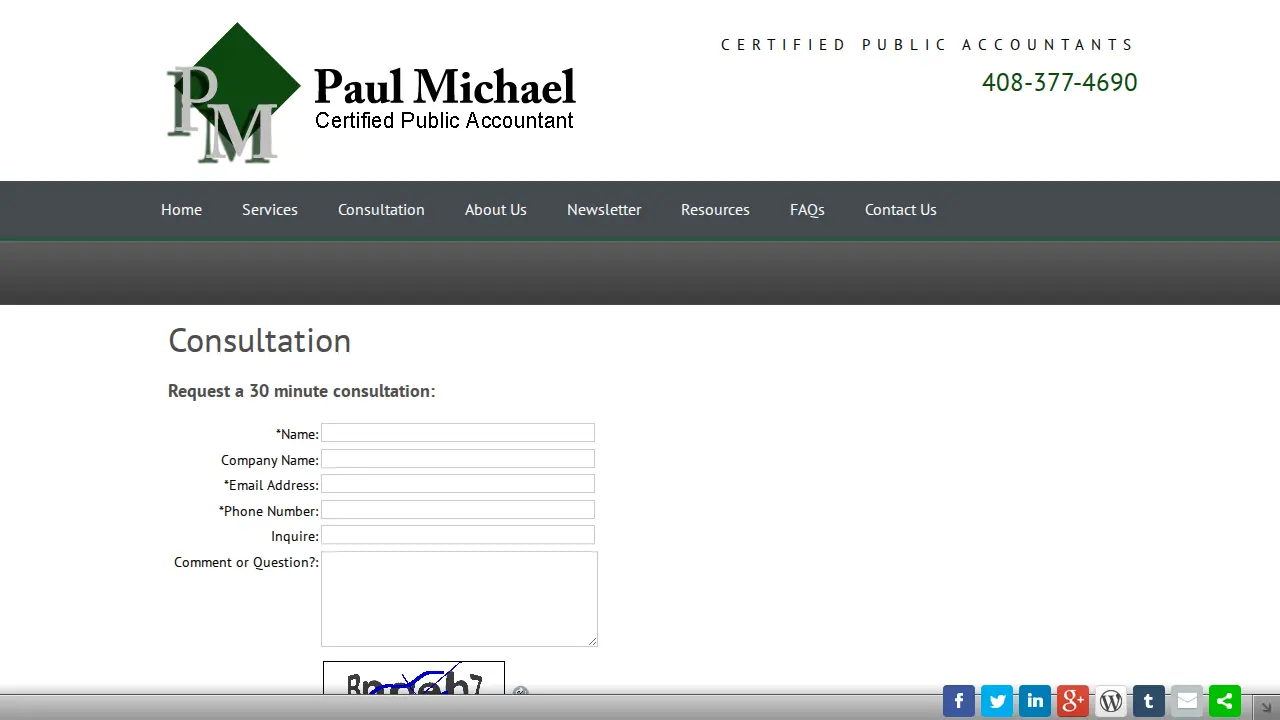Share page on Tumblr

click(1149, 701)
